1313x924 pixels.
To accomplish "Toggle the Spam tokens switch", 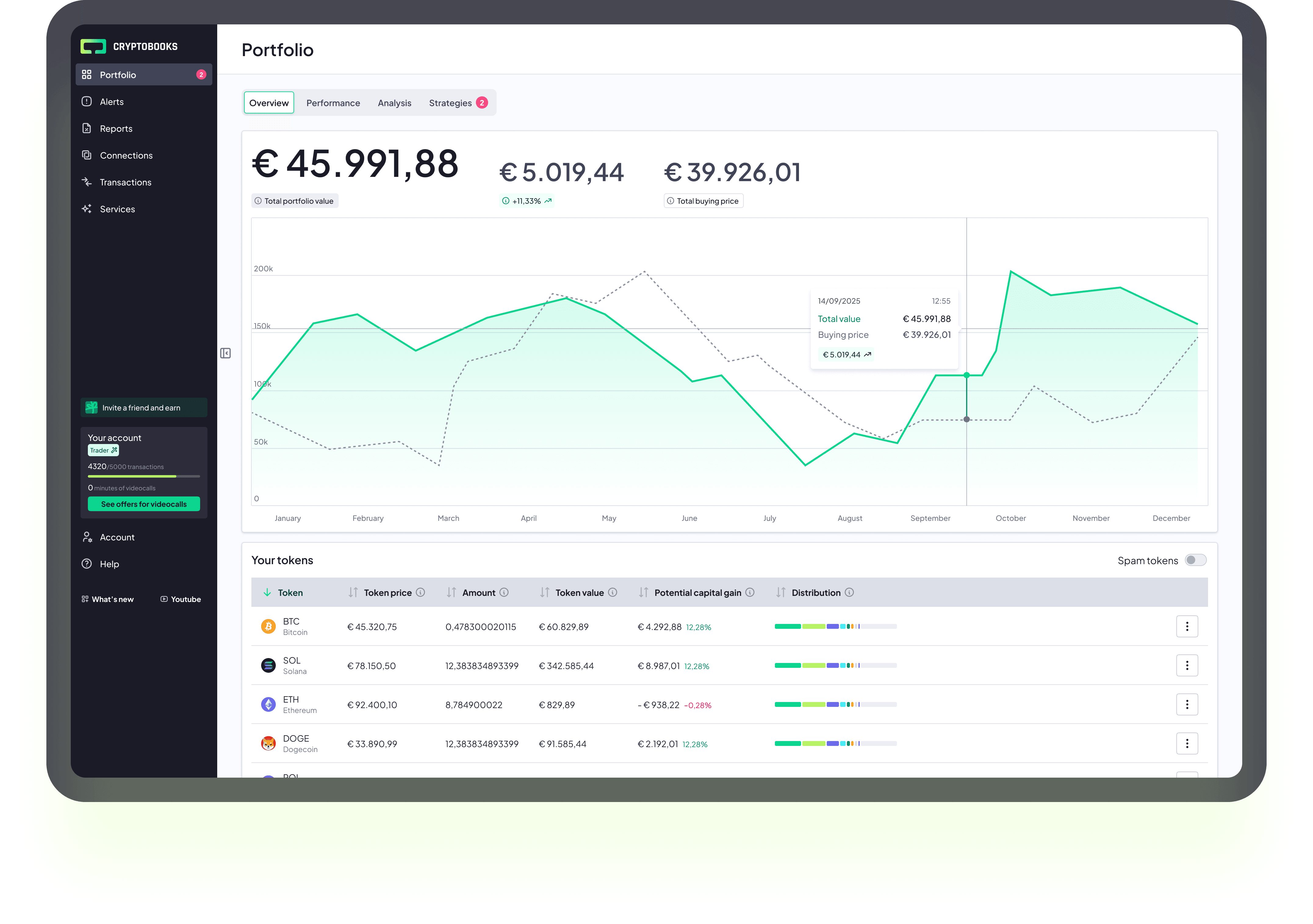I will (1195, 560).
